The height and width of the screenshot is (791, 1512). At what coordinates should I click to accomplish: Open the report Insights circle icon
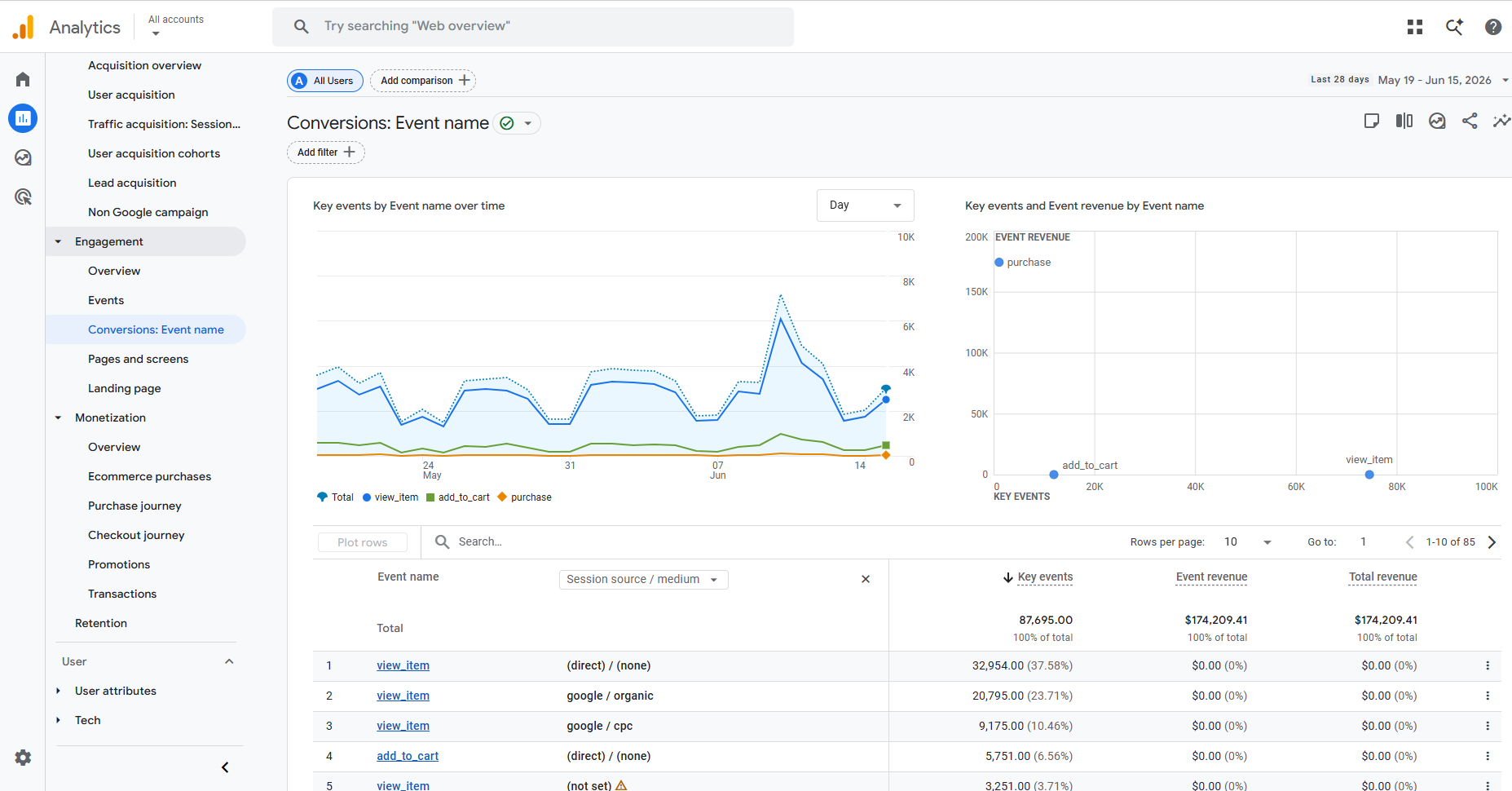click(x=1437, y=121)
